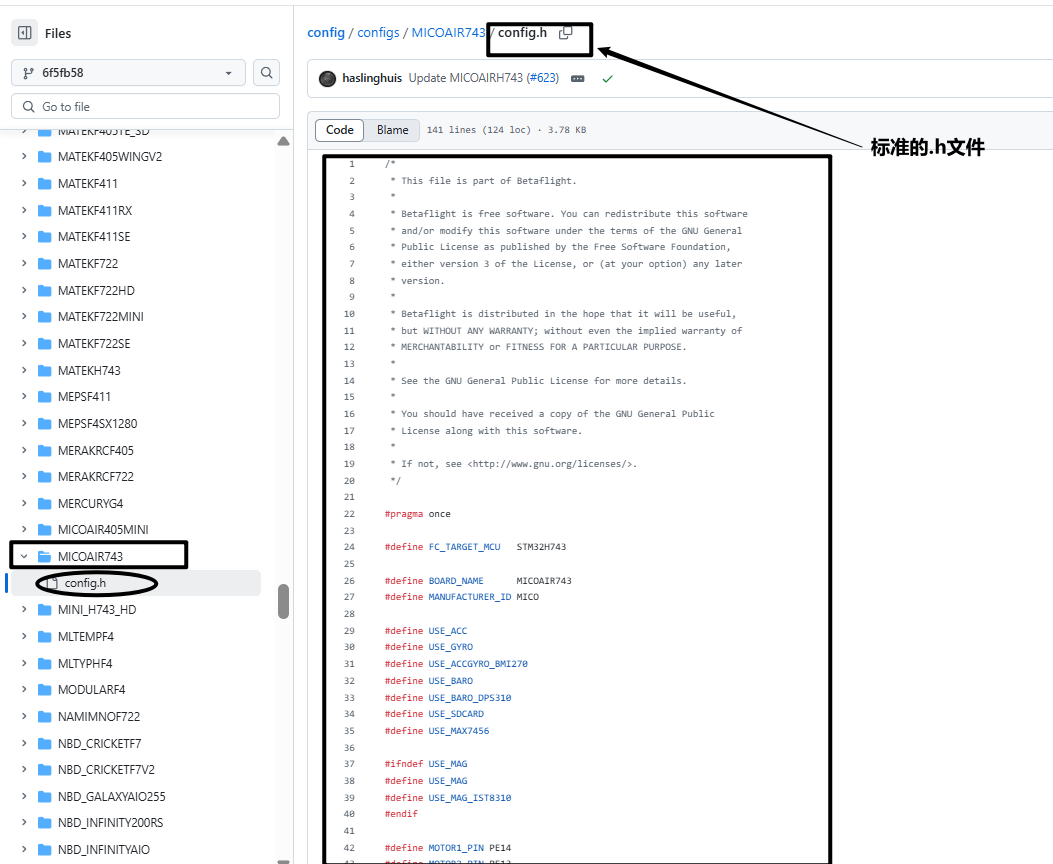Click the Go to file search field

coord(145,107)
